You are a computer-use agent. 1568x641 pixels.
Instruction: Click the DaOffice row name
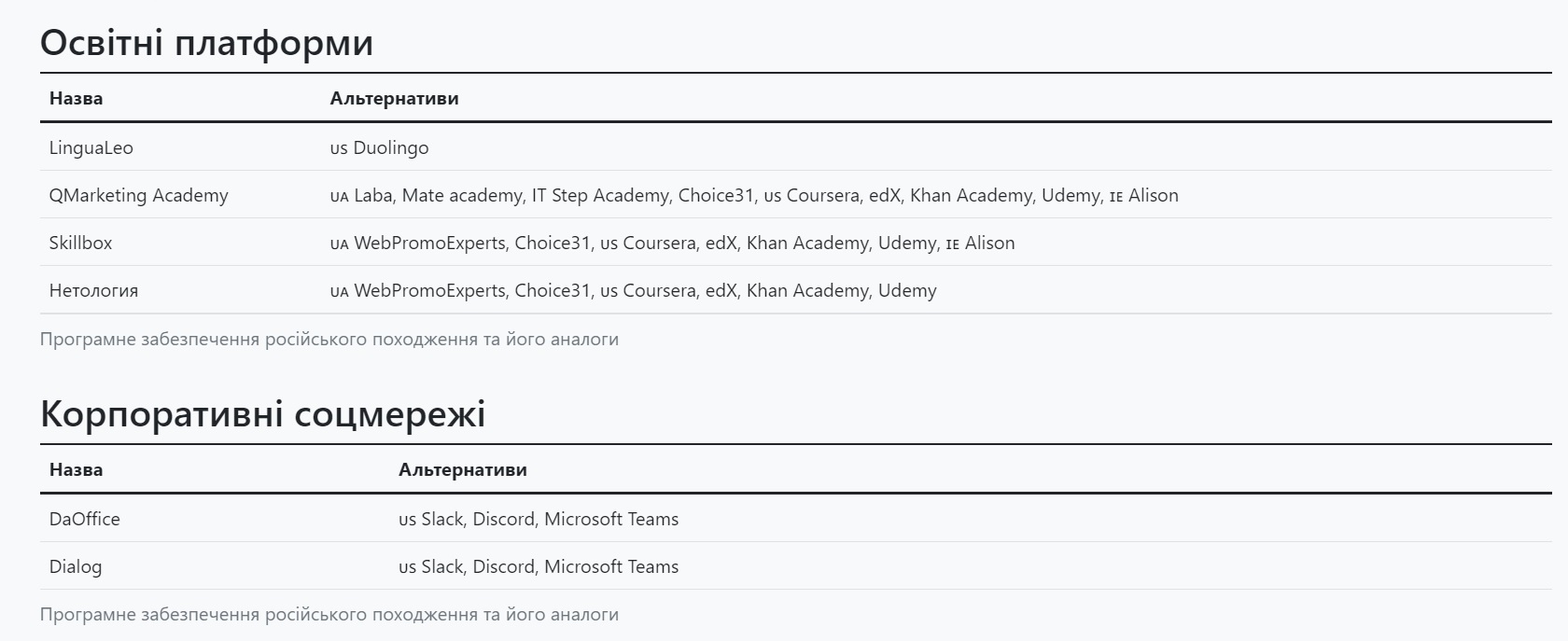84,519
